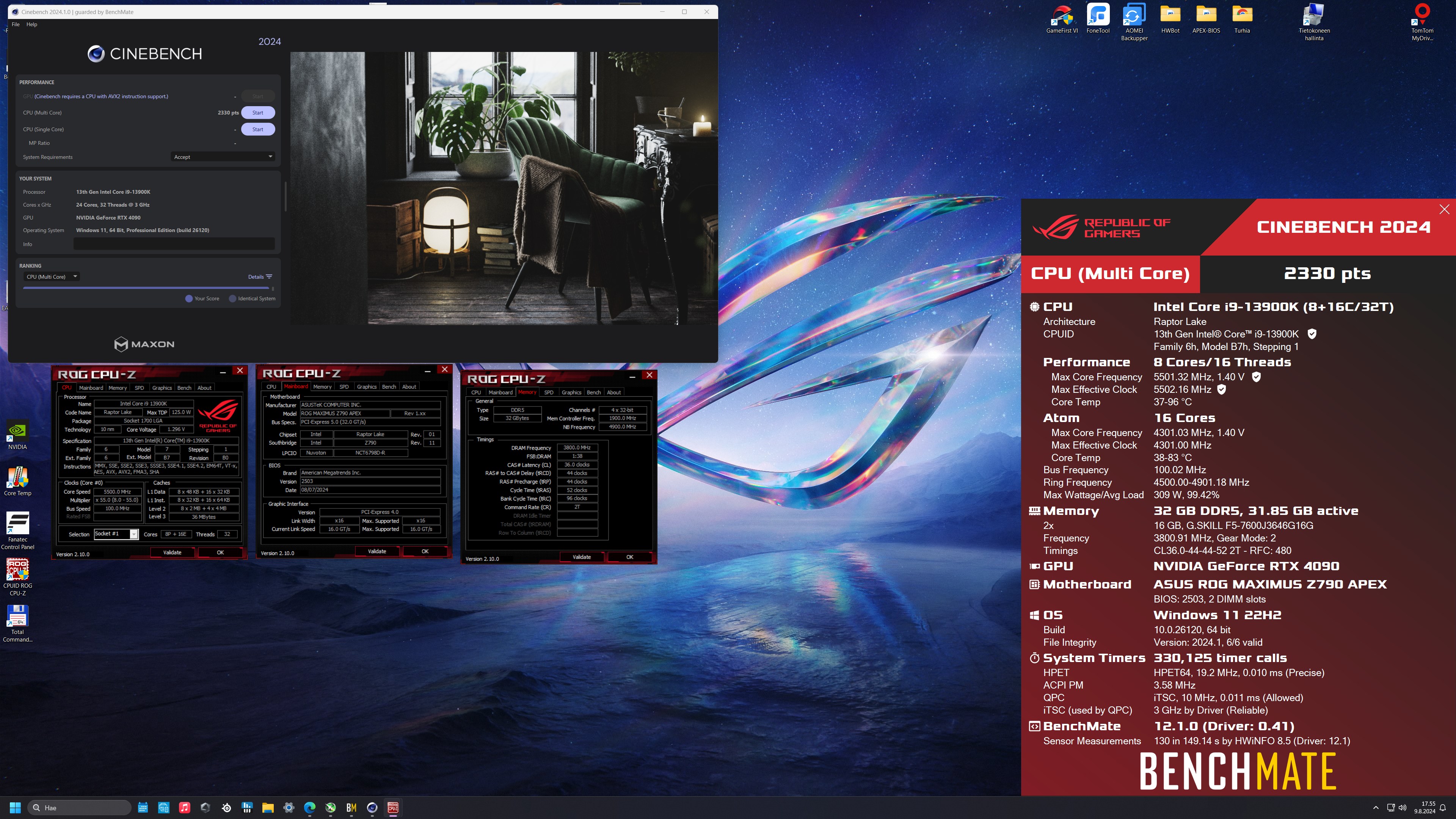Open FoneTool desktop shortcut
The width and height of the screenshot is (1456, 819).
pyautogui.click(x=1098, y=19)
